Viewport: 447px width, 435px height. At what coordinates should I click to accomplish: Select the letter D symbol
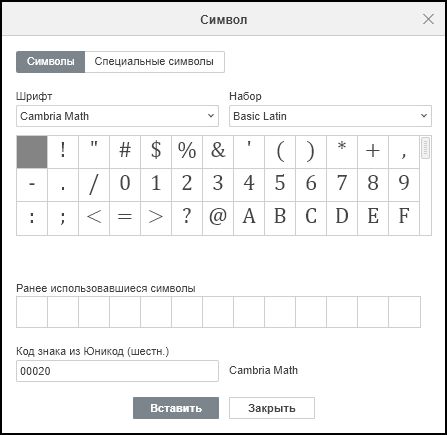[x=342, y=218]
